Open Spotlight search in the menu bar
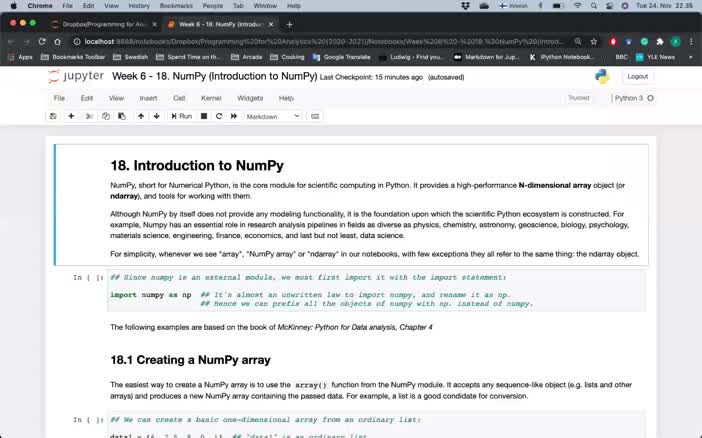Screen dimensions: 702x438 click(594, 6)
